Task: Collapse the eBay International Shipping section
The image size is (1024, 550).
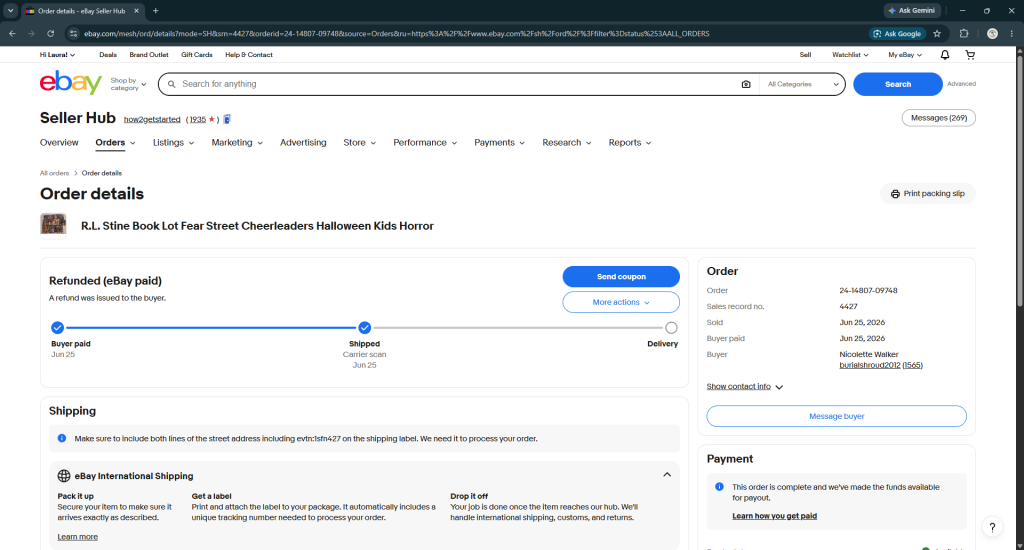Action: tap(667, 475)
